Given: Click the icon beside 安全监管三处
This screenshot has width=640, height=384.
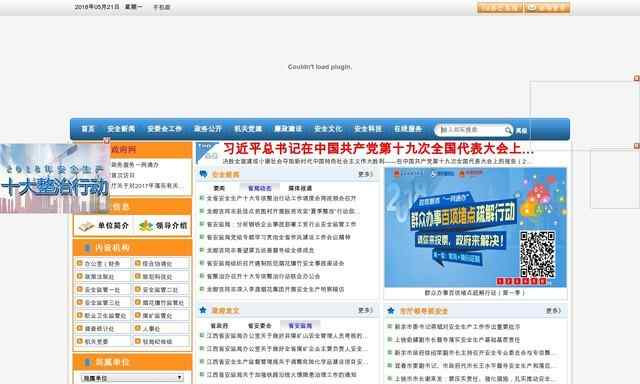Looking at the screenshot, I should (80, 302).
